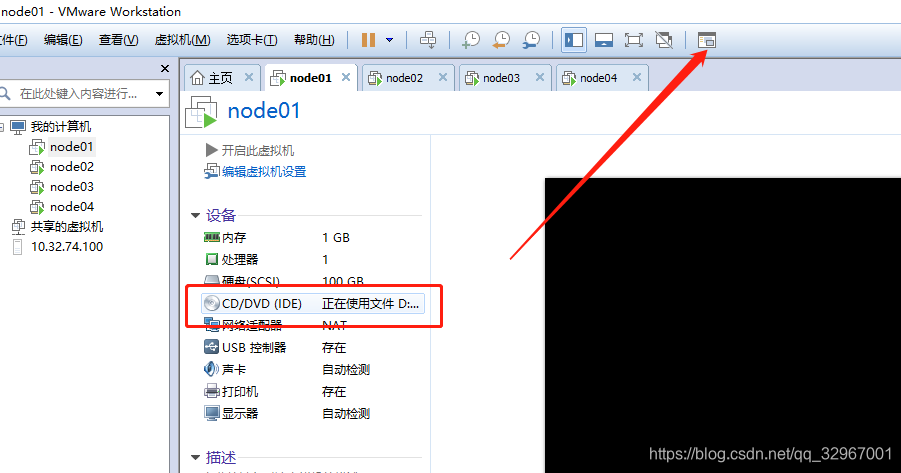Select node02 in the library tree
The width and height of the screenshot is (901, 473).
pos(71,167)
